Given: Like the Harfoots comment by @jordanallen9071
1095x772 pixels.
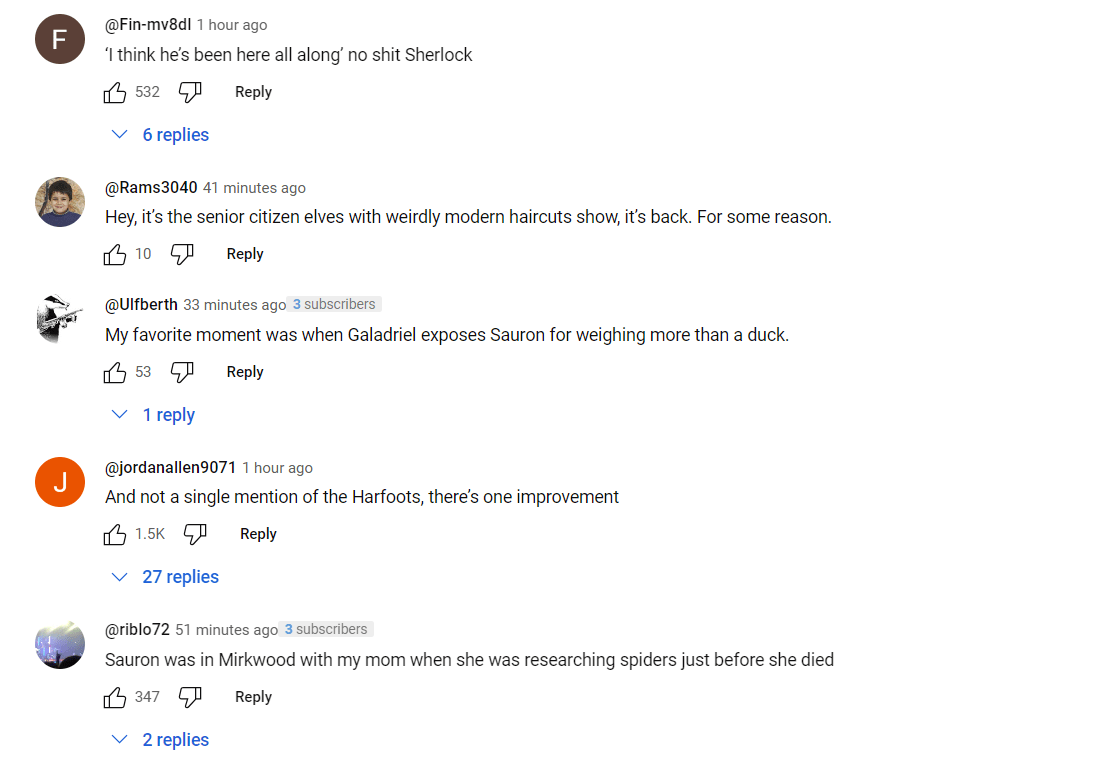Looking at the screenshot, I should [x=115, y=534].
